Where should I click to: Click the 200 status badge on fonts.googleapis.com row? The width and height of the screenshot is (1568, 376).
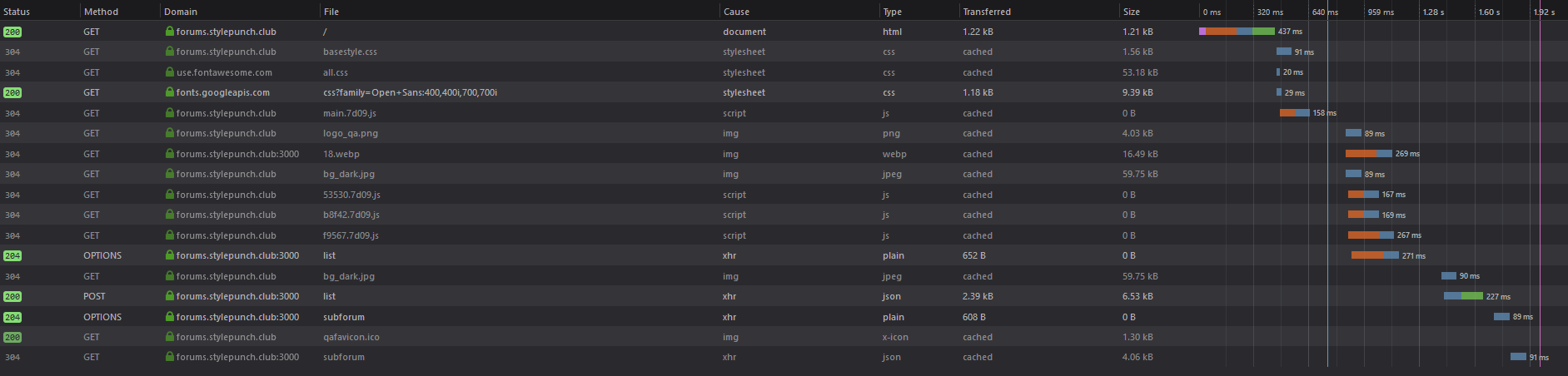point(12,92)
